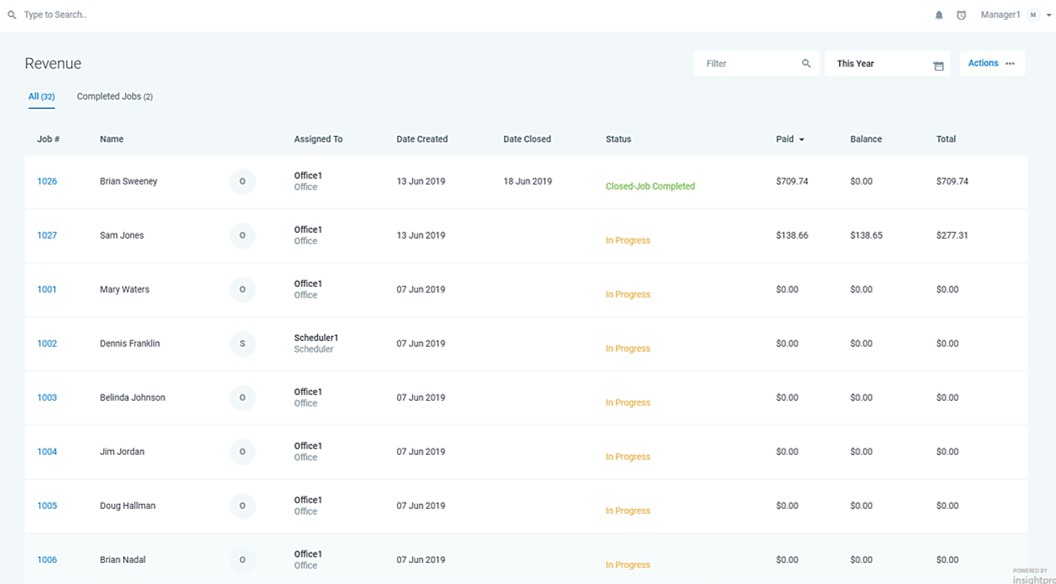1056x584 pixels.
Task: Click Sam Jones In Progress status
Action: click(x=628, y=240)
